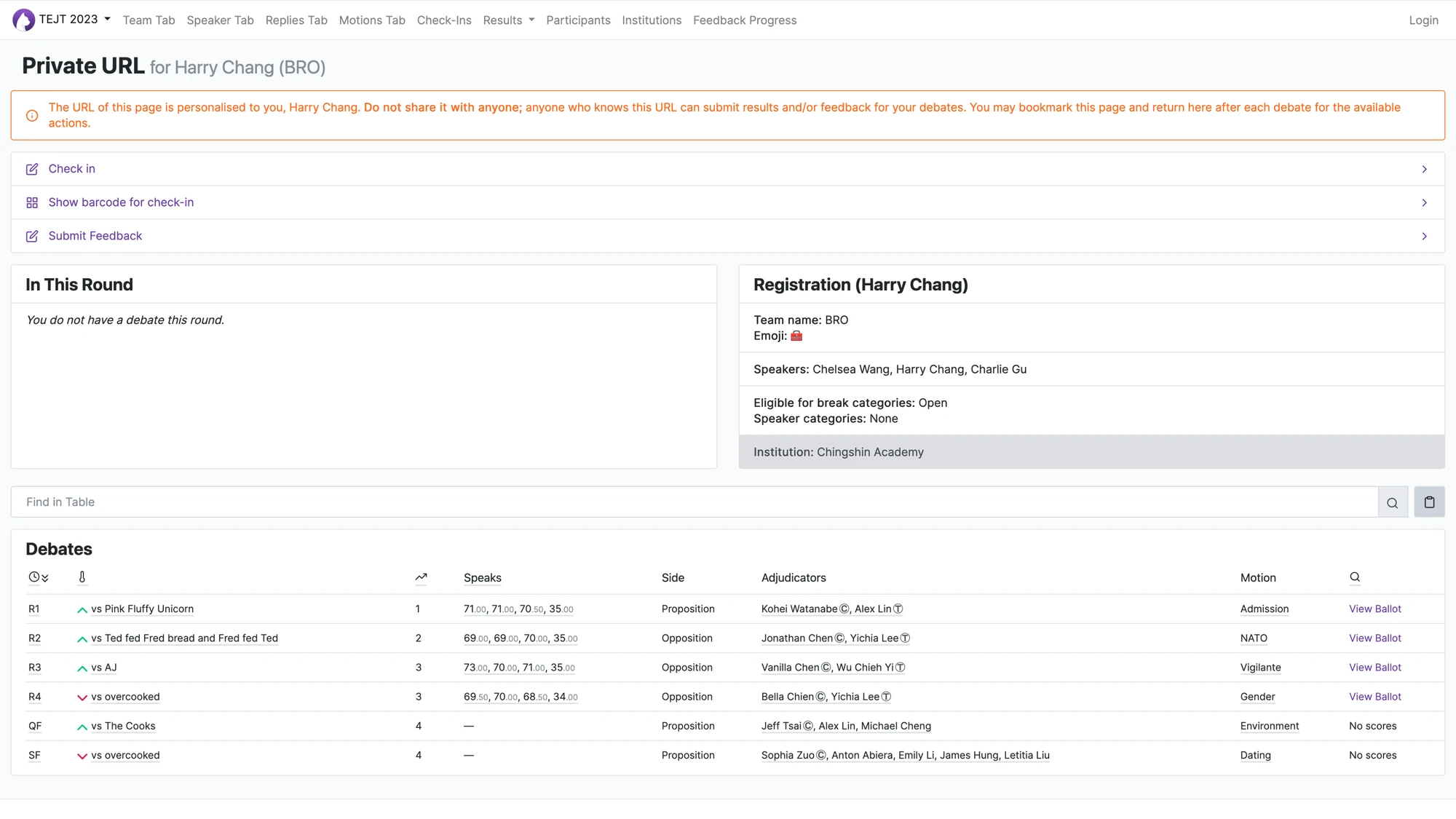Viewport: 1456px width, 819px height.
Task: Sort by the trending-up rank column icon
Action: [421, 577]
